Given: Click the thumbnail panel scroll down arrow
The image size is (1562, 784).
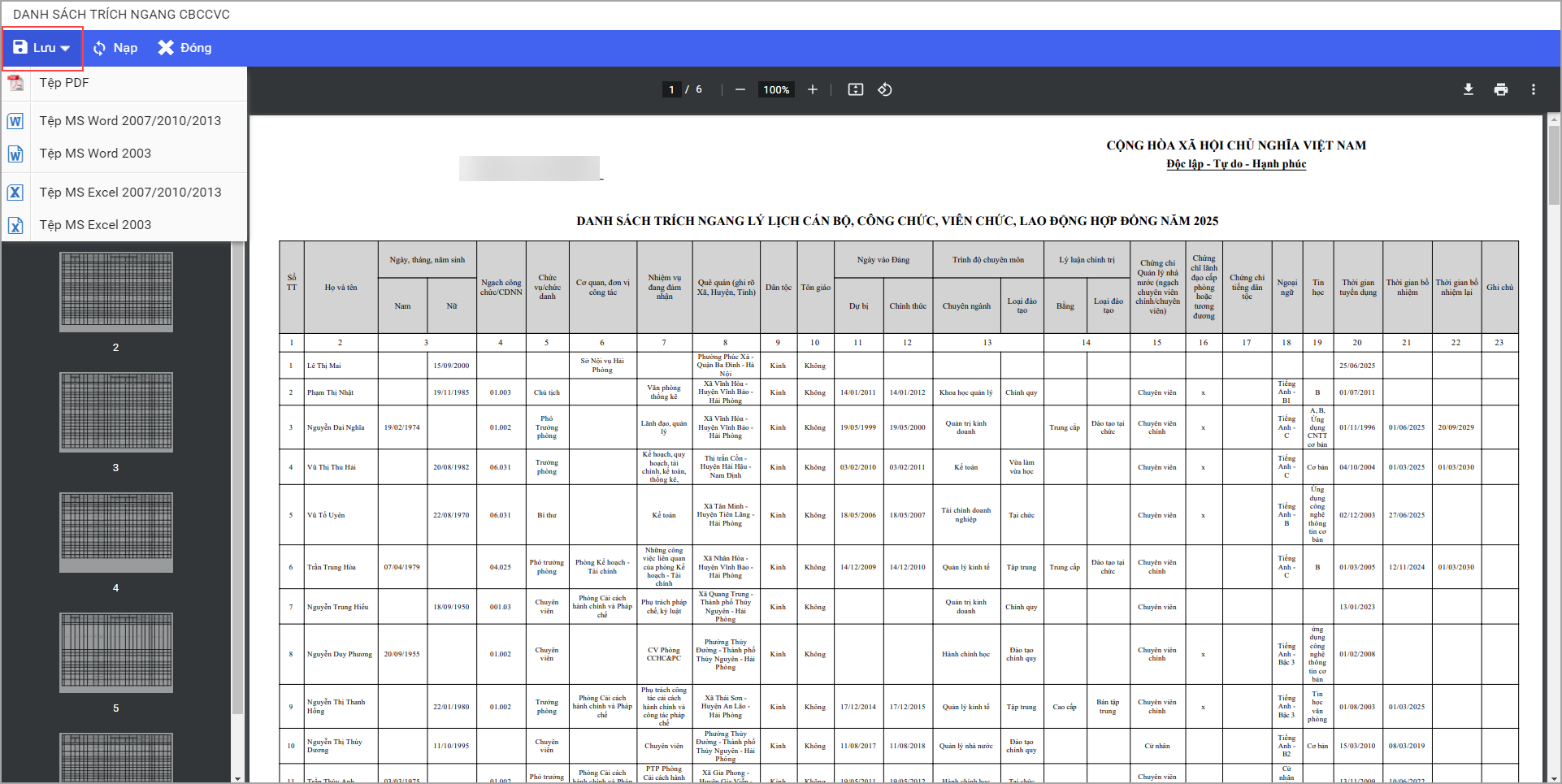Looking at the screenshot, I should [237, 778].
